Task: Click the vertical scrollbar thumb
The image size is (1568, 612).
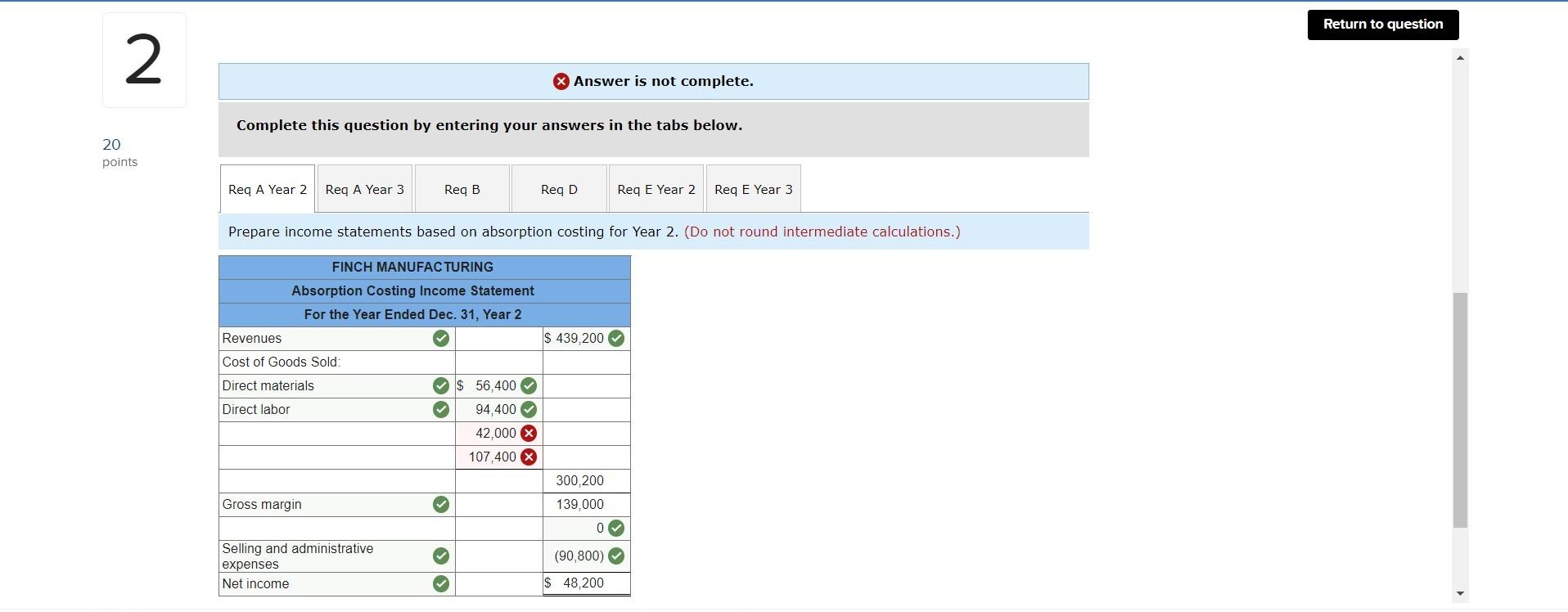Action: point(1460,410)
